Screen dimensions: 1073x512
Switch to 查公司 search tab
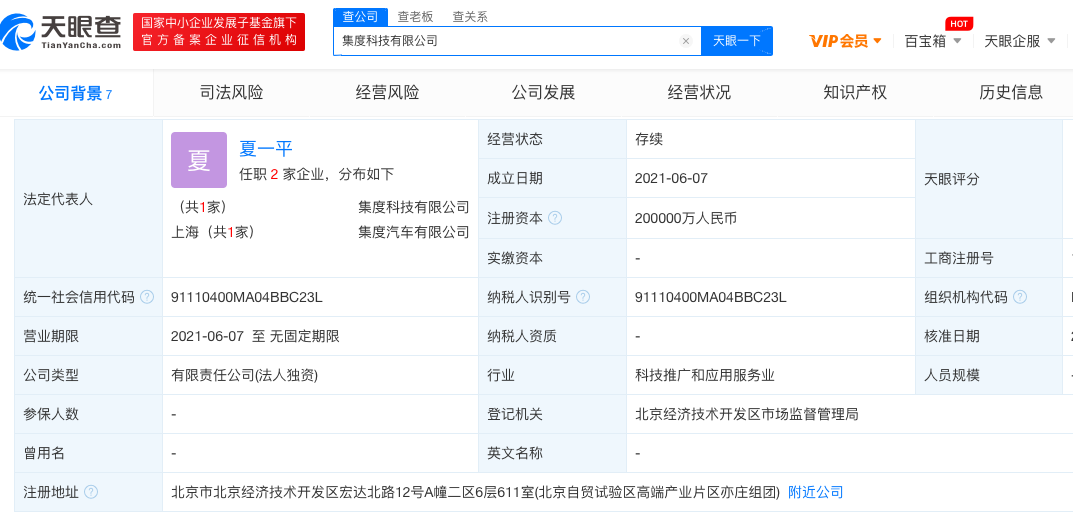click(x=360, y=17)
